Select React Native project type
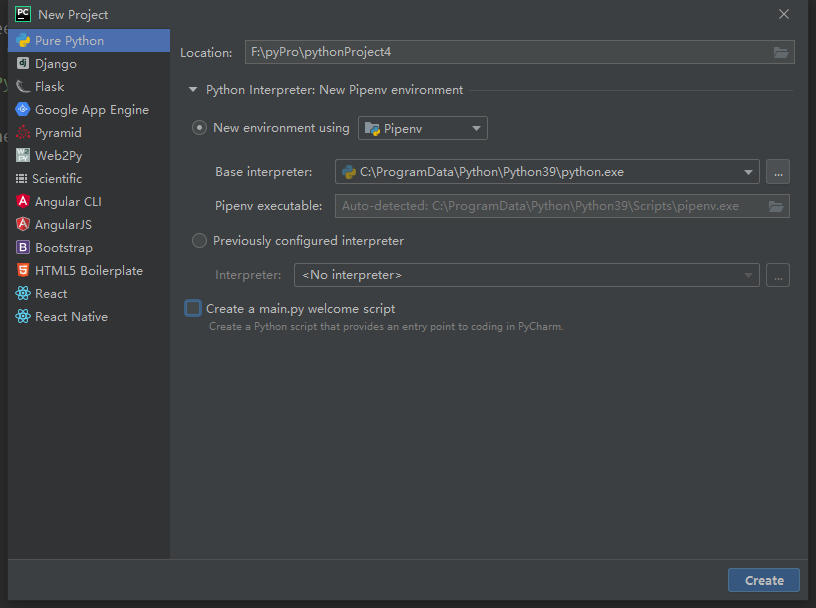This screenshot has height=608, width=816. click(x=89, y=316)
